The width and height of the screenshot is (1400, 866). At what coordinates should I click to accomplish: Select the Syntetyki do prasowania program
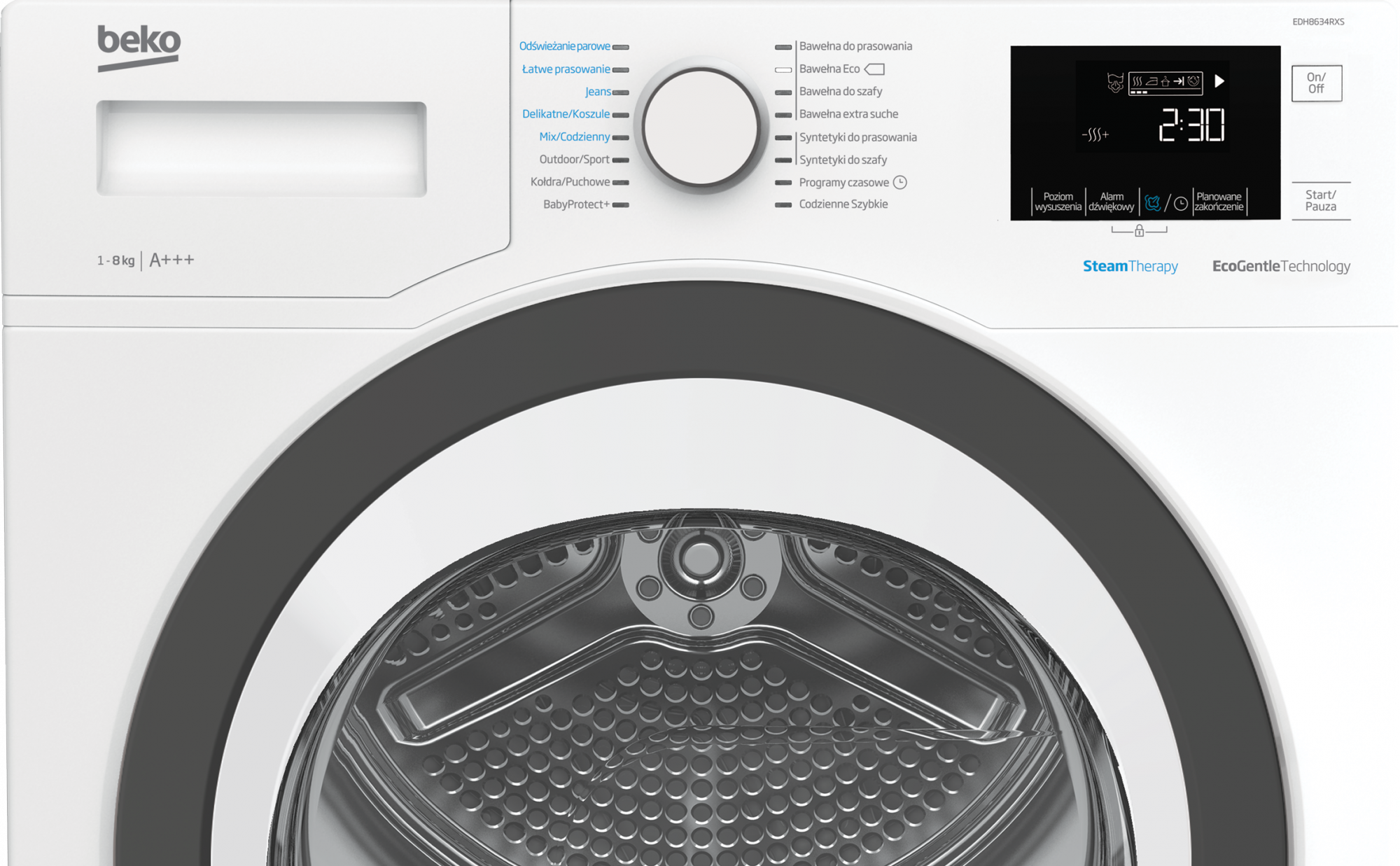point(857,137)
